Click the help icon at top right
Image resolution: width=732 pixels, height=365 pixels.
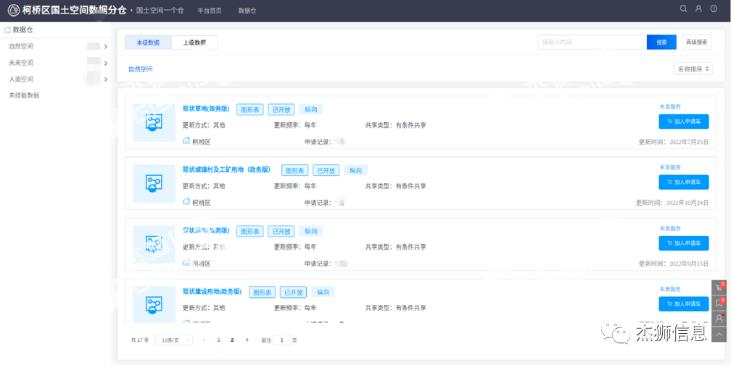point(714,8)
